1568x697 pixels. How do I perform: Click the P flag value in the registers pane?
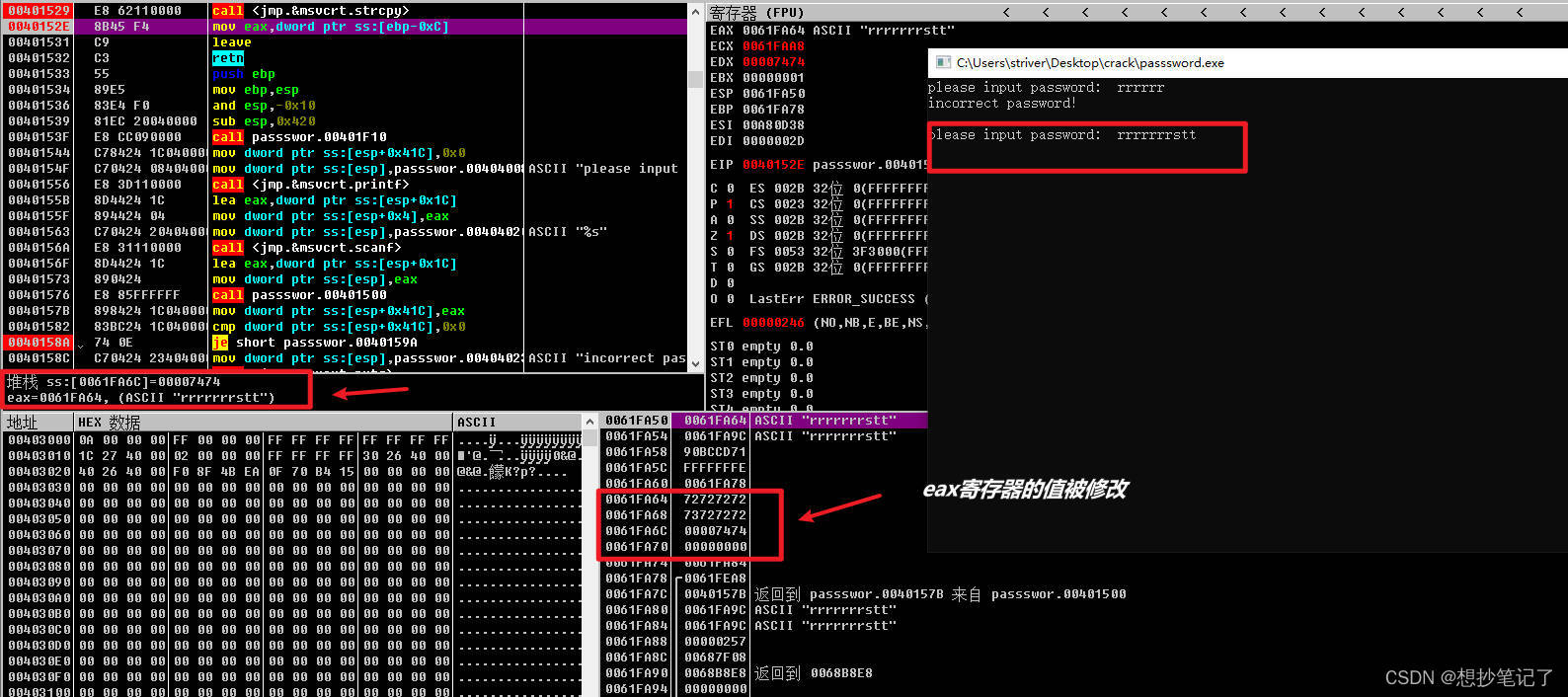(730, 204)
